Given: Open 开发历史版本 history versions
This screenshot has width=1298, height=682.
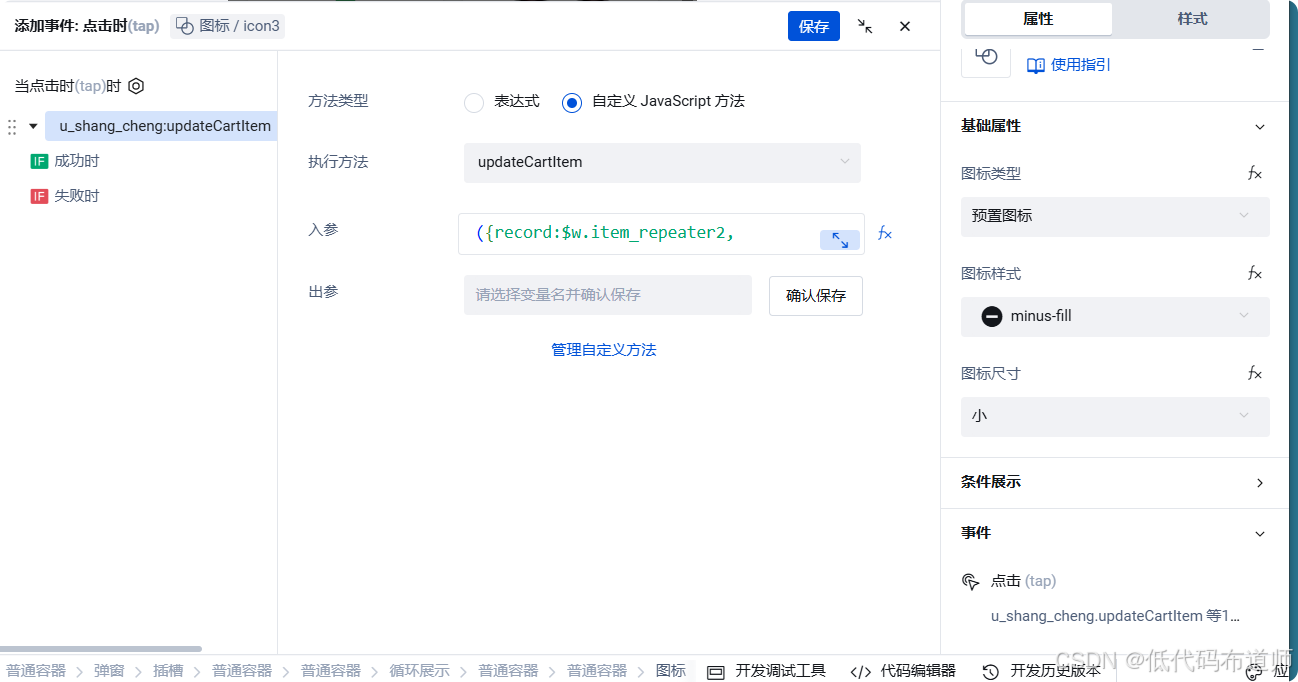Looking at the screenshot, I should 1041,671.
